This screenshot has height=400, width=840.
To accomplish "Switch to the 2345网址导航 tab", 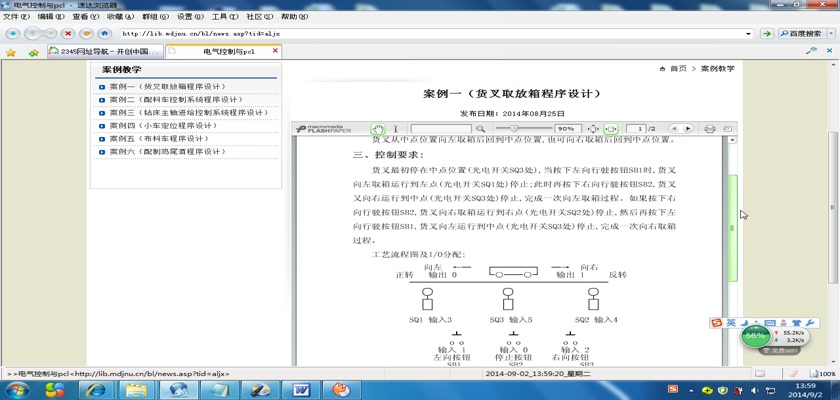I will (104, 51).
